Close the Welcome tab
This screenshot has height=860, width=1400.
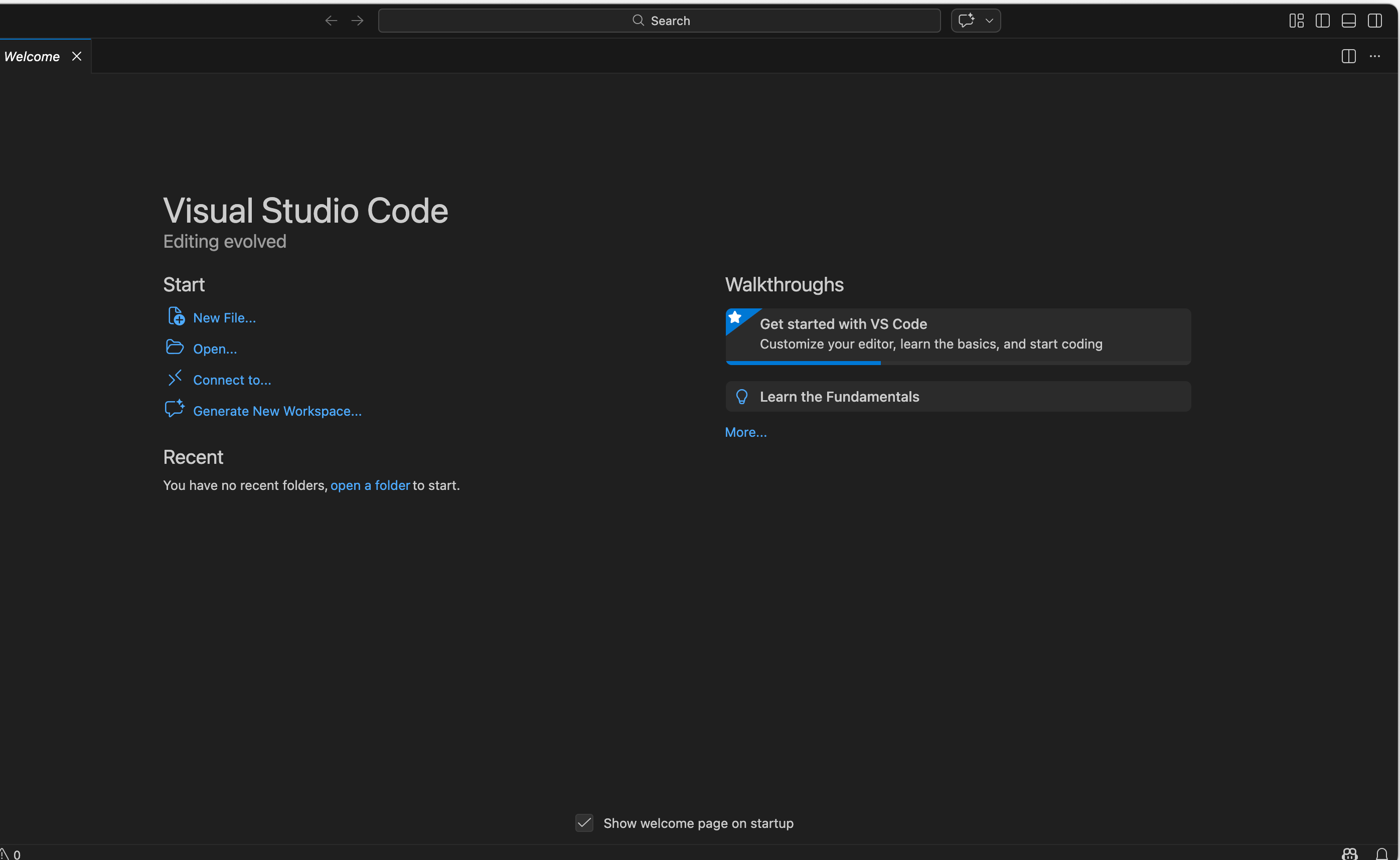77,56
